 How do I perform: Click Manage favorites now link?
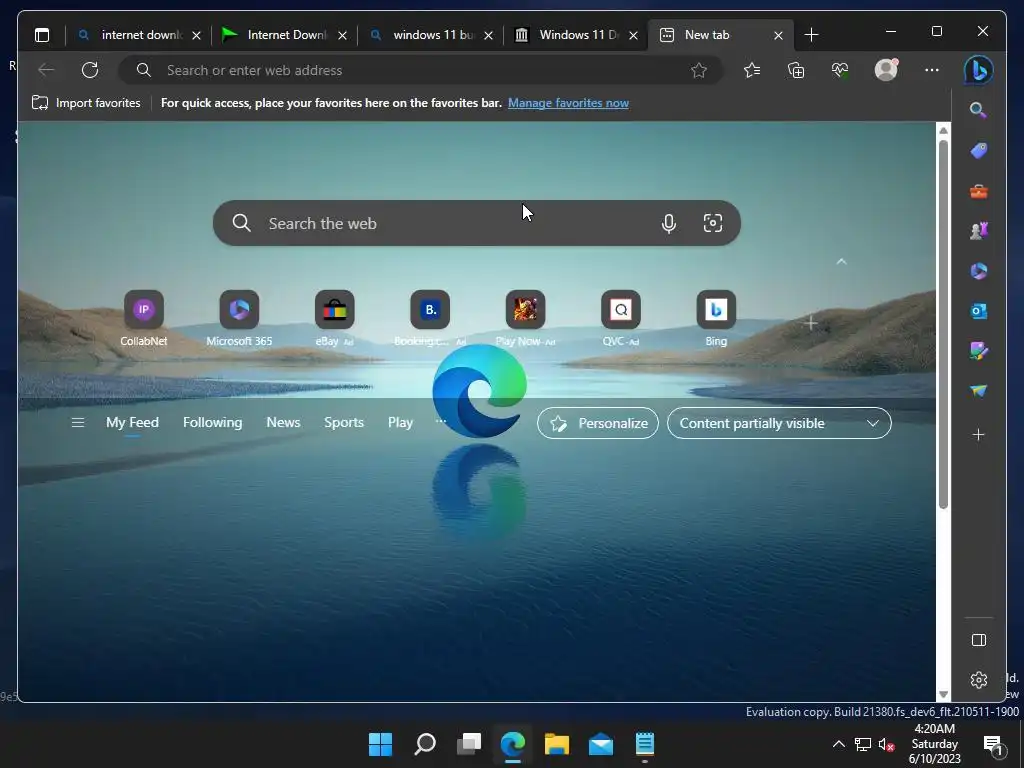(568, 103)
